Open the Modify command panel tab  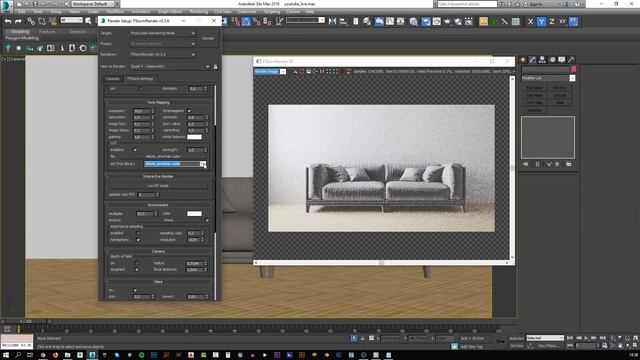pos(533,60)
